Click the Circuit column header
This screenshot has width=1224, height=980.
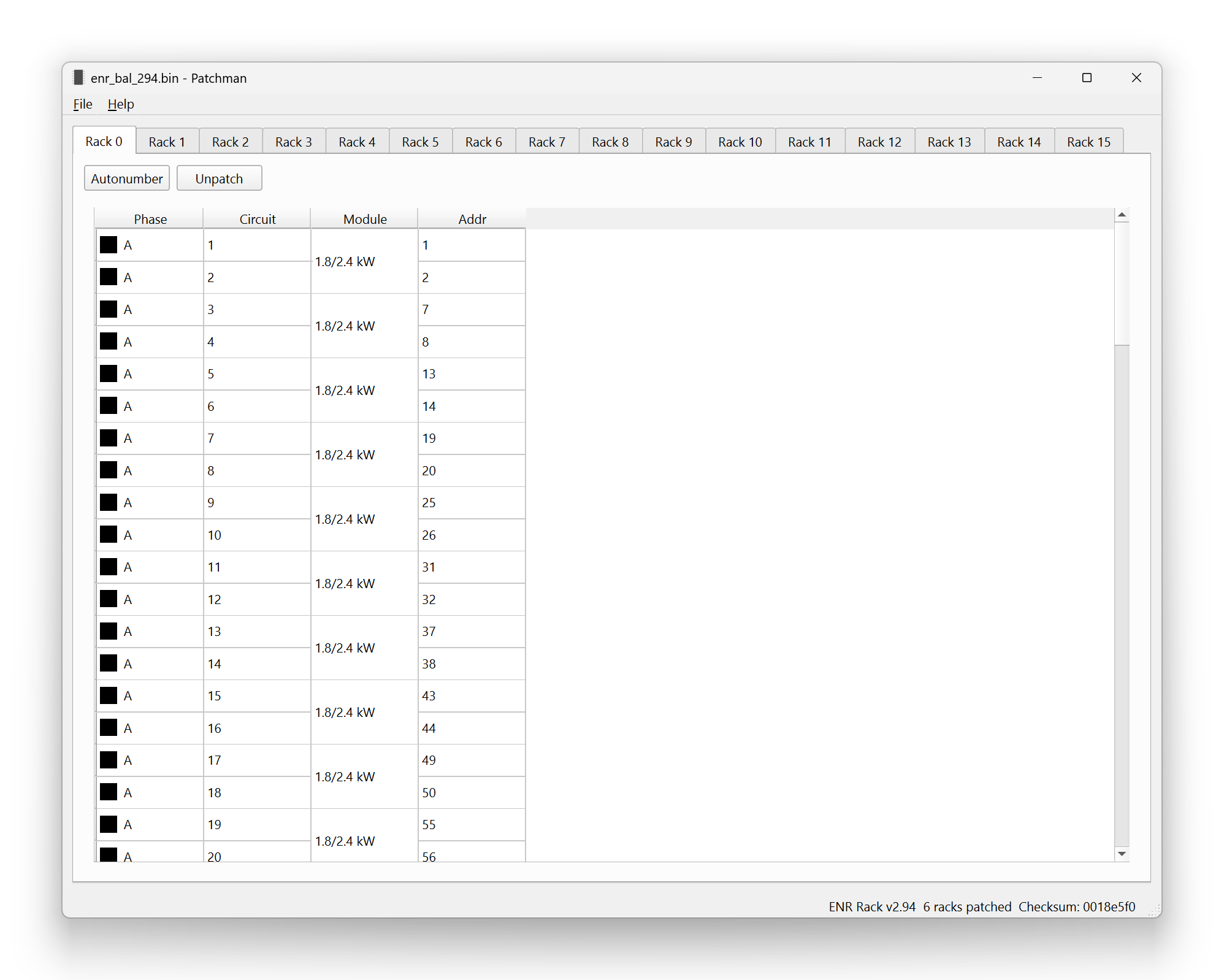(x=258, y=219)
